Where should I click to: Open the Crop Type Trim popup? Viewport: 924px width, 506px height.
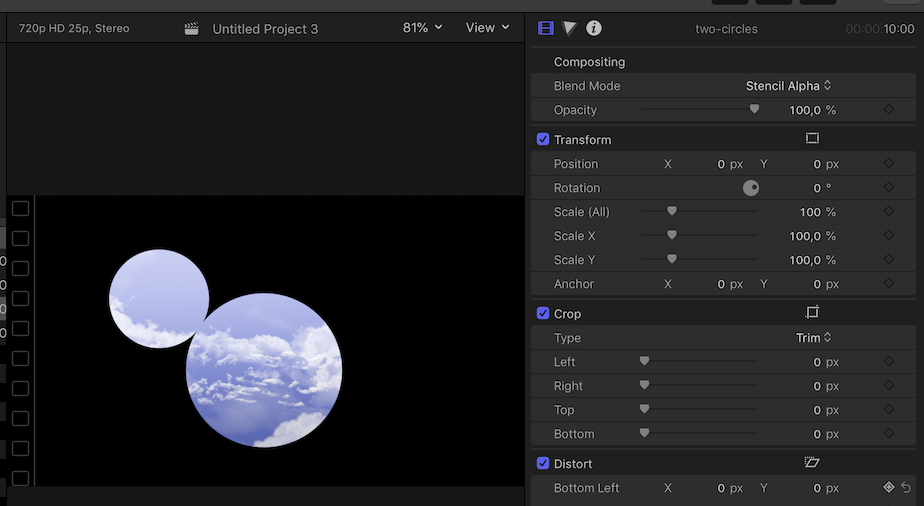pyautogui.click(x=813, y=338)
